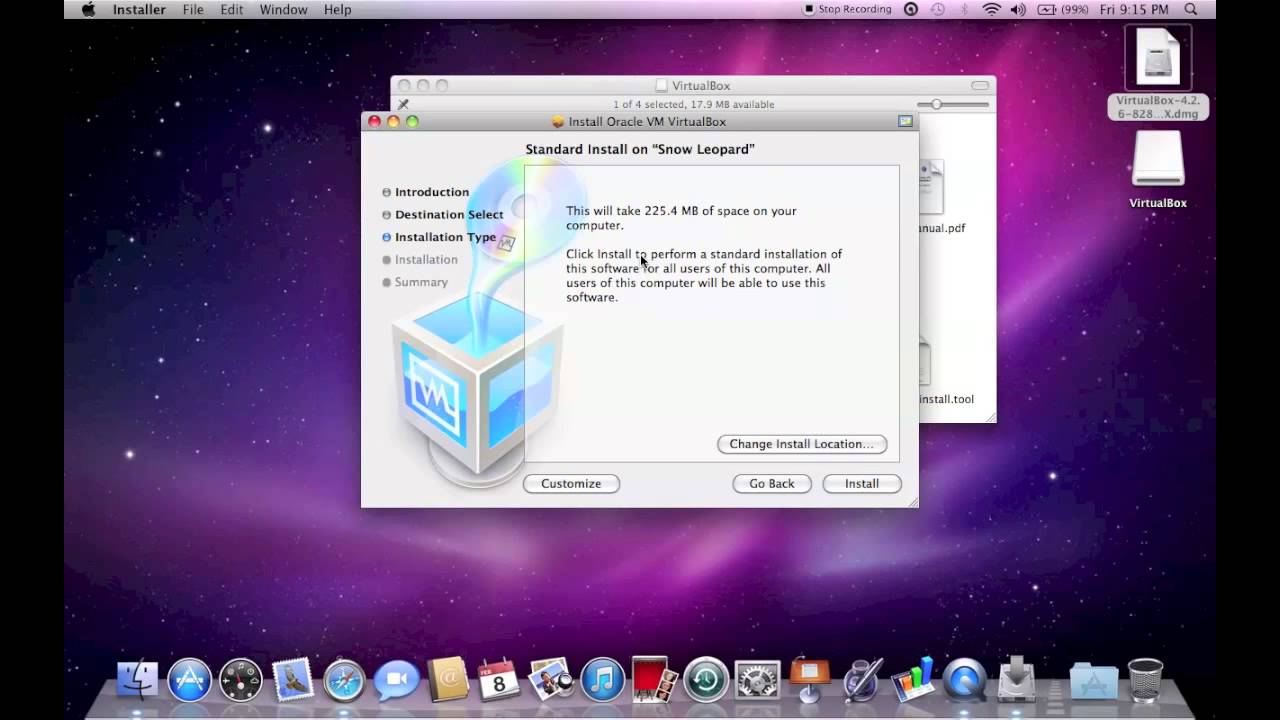The image size is (1280, 720).
Task: Launch App Store from the Dock
Action: [189, 680]
